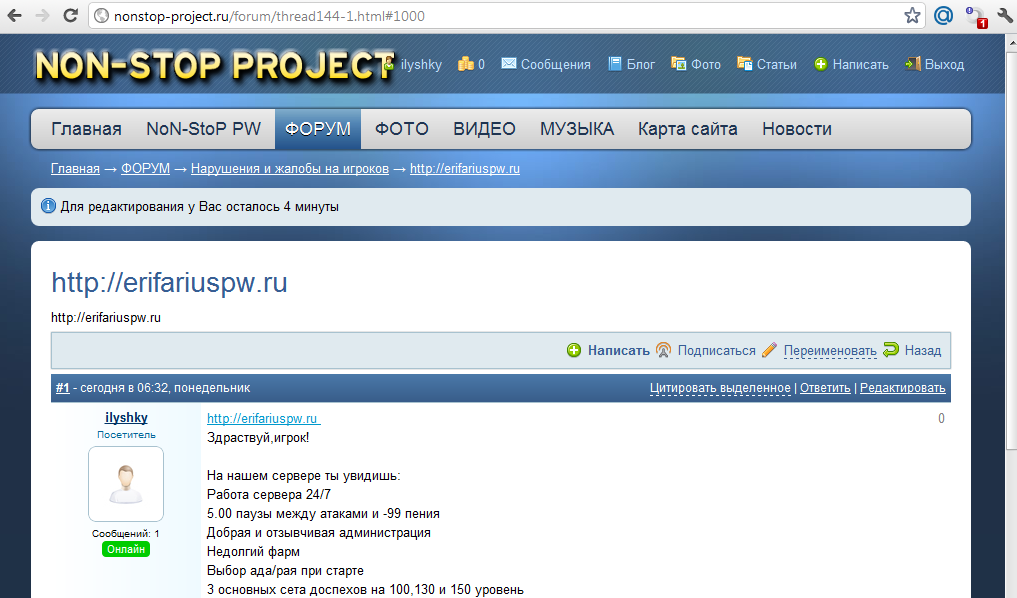Viewport: 1017px width, 598px height.
Task: Open the ФОТО navigation item
Action: 401,129
